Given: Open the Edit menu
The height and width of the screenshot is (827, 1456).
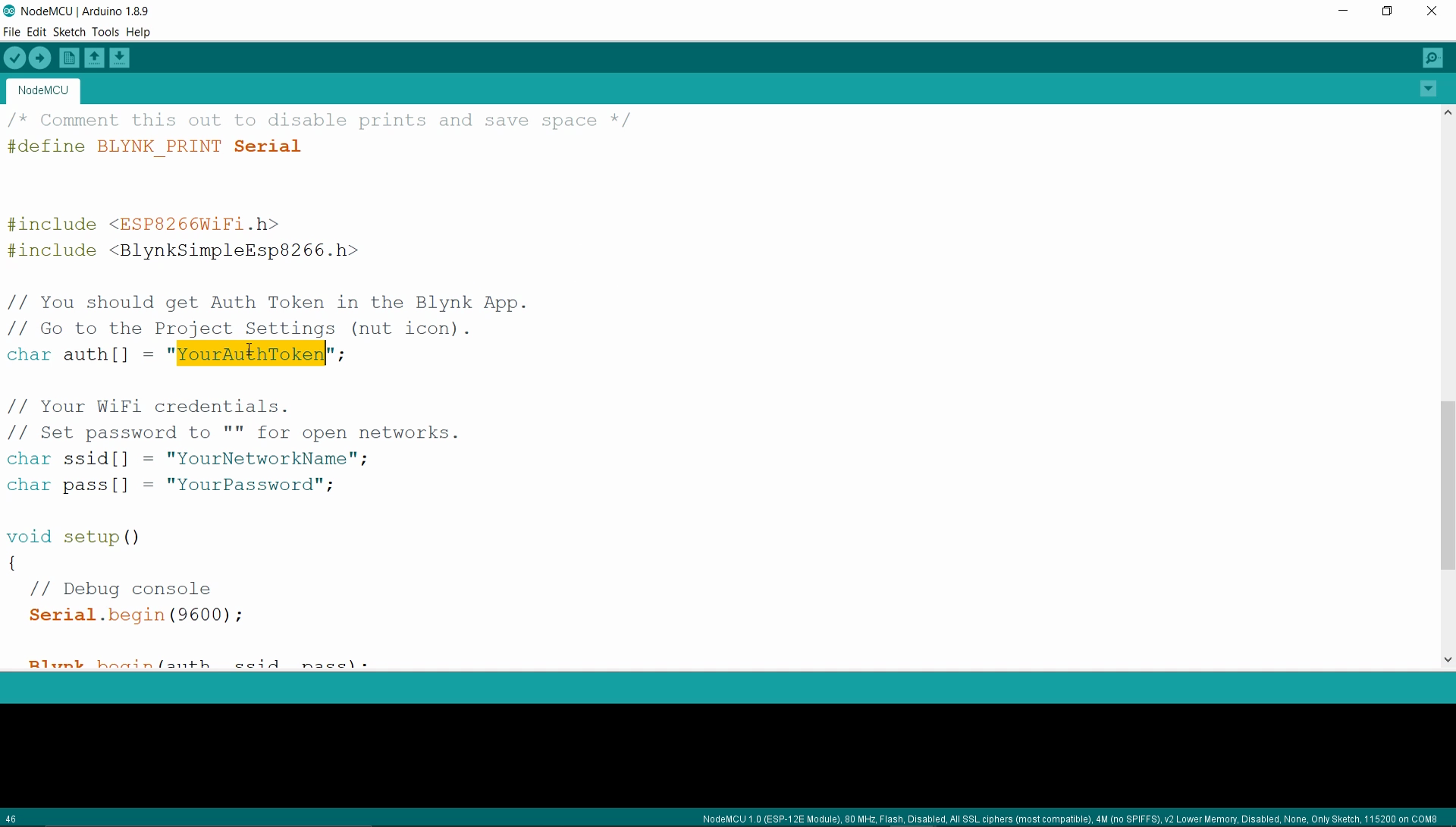Looking at the screenshot, I should point(36,32).
